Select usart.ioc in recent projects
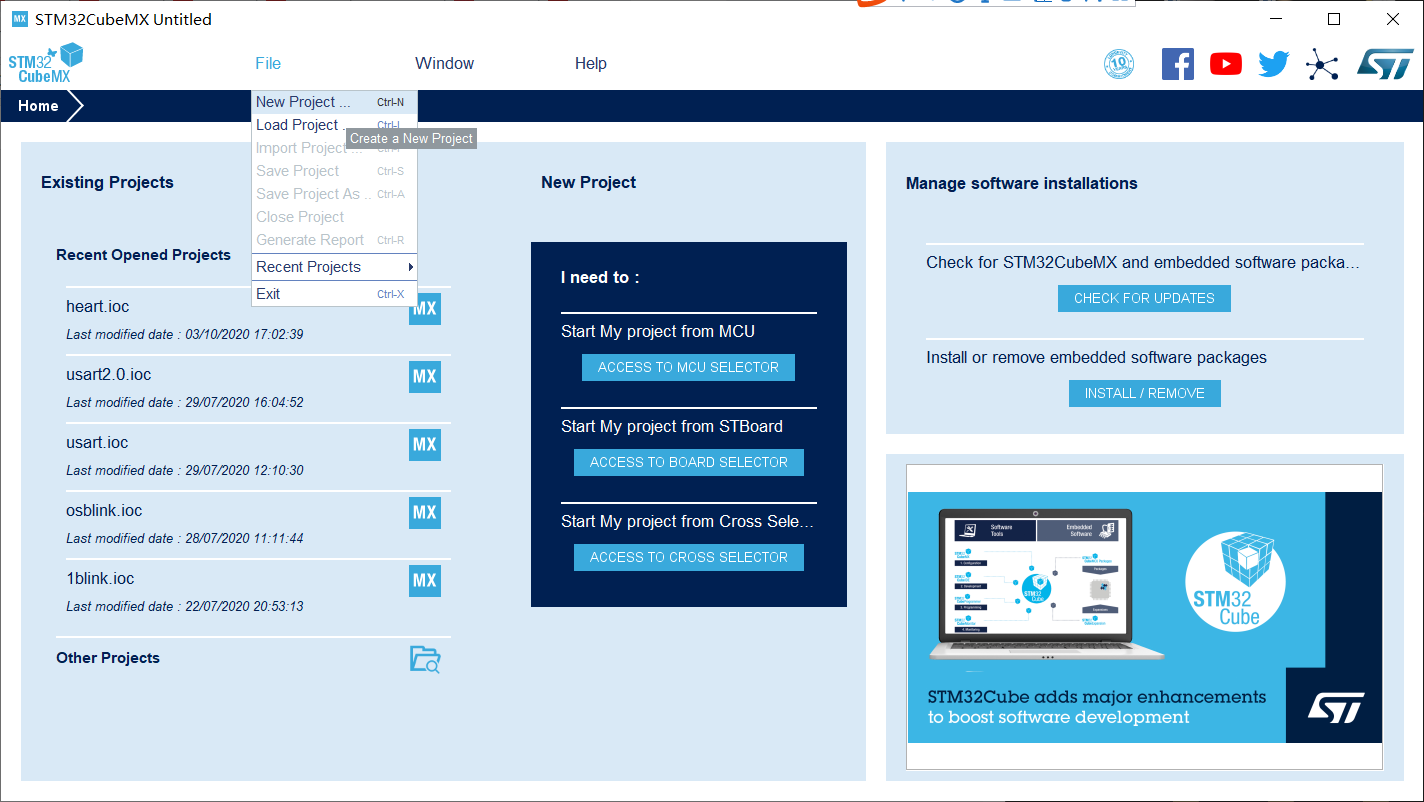Viewport: 1424px width, 802px height. coord(97,442)
